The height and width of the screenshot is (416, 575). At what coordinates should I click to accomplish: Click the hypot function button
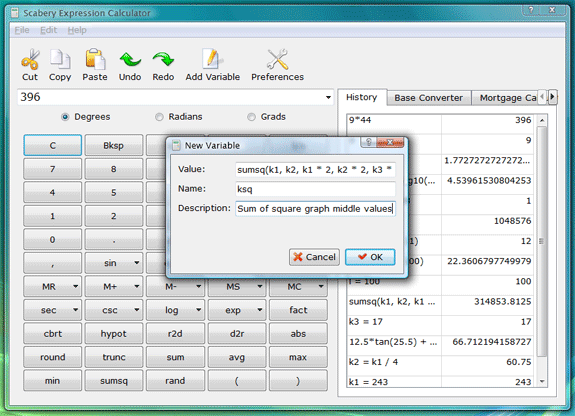click(114, 334)
